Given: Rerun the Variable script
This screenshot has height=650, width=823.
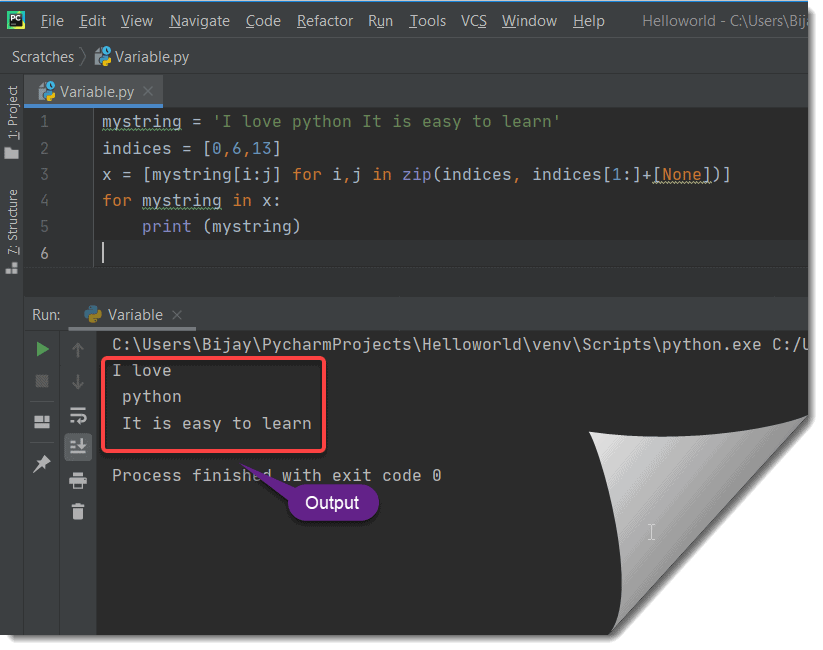Looking at the screenshot, I should (x=41, y=349).
